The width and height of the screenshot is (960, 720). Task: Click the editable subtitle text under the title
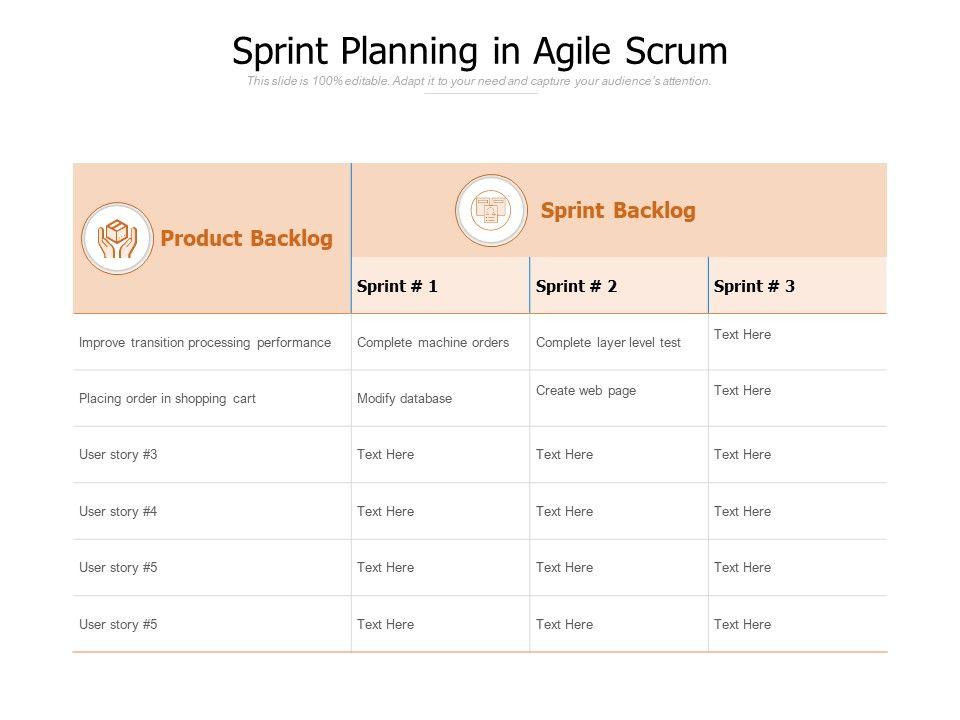click(x=479, y=81)
